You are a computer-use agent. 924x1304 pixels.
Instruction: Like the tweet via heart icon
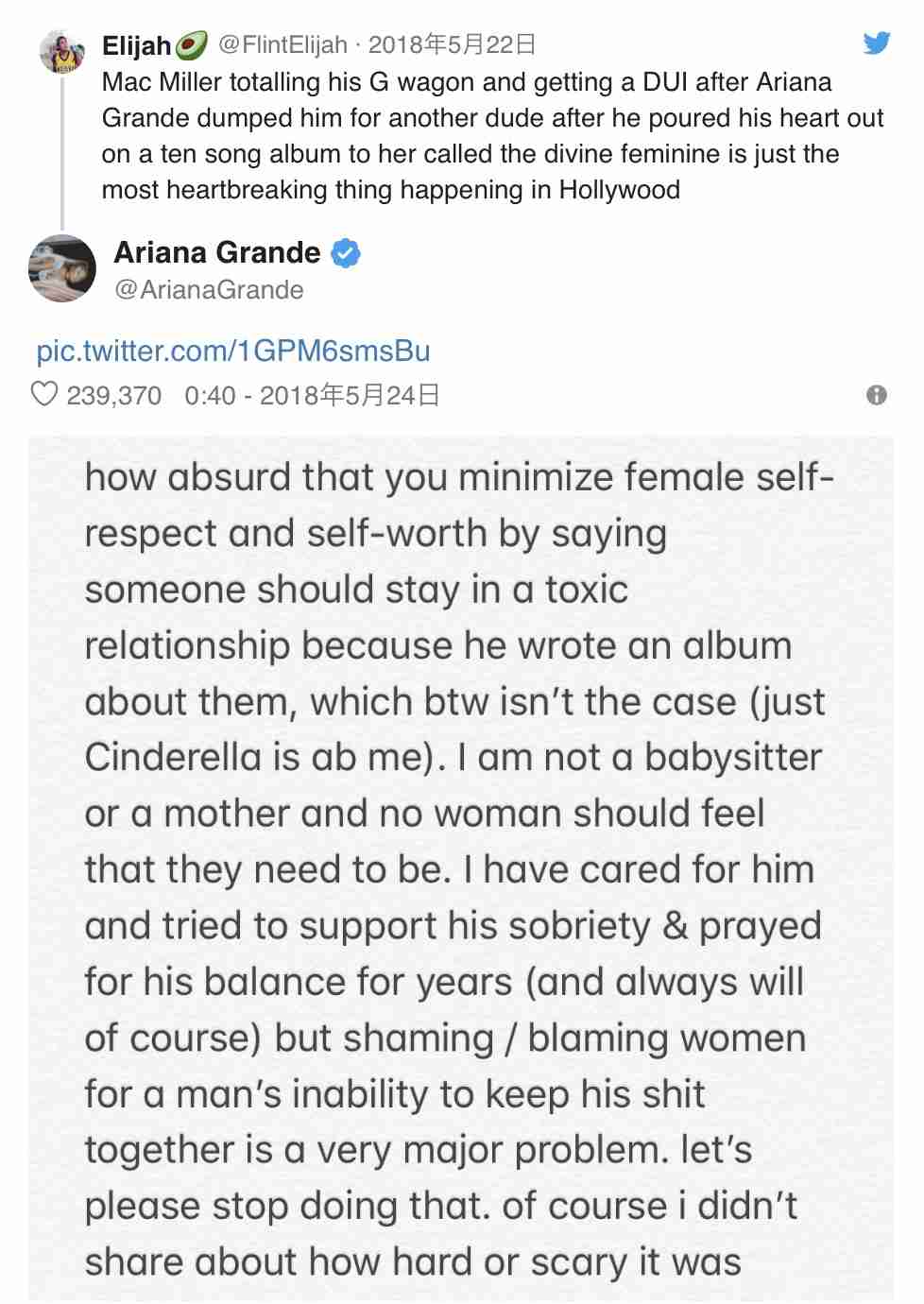pyautogui.click(x=44, y=393)
